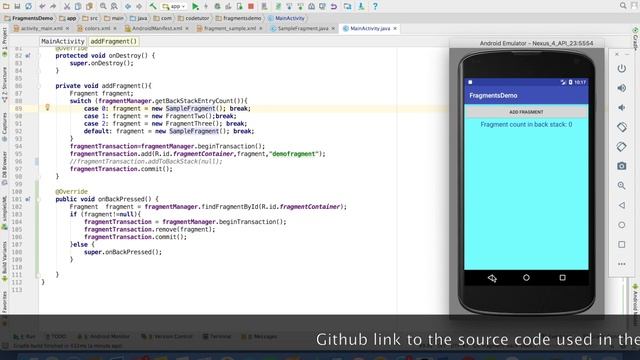This screenshot has width=640, height=360.
Task: Build project with the hammer icon
Action: pyautogui.click(x=153, y=6)
